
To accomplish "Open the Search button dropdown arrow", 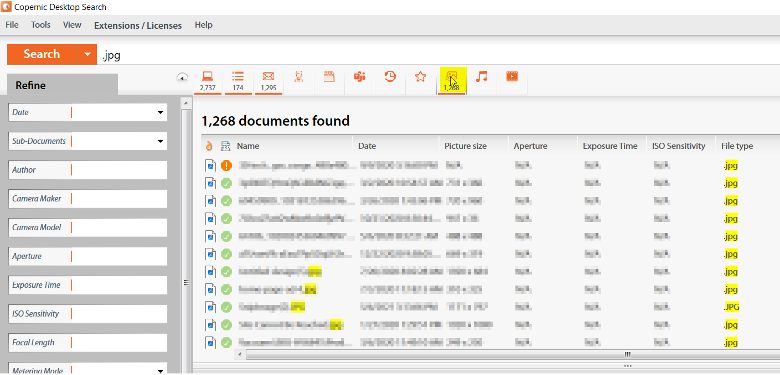I will (88, 54).
